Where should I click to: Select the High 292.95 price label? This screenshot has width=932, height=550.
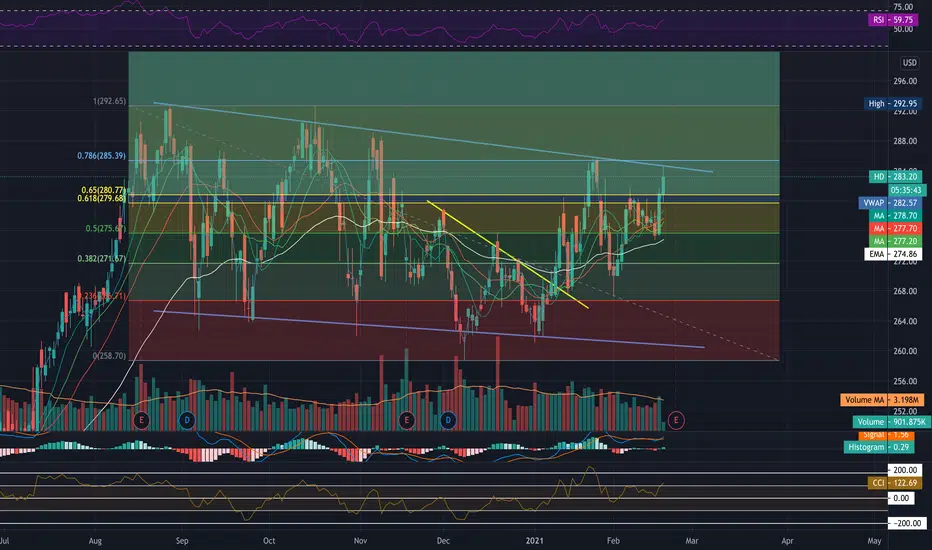click(x=891, y=103)
